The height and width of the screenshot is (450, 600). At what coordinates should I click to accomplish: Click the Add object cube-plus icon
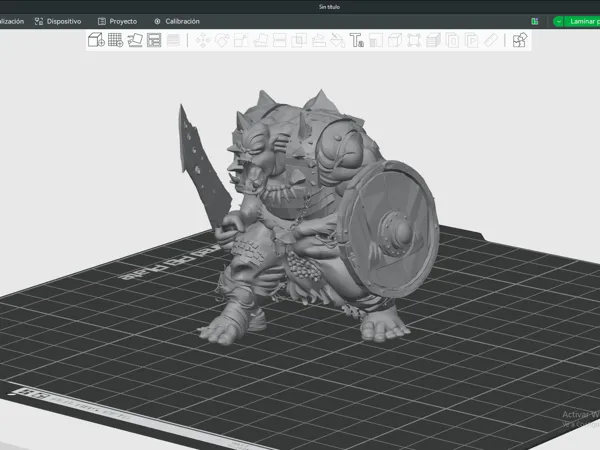click(96, 40)
